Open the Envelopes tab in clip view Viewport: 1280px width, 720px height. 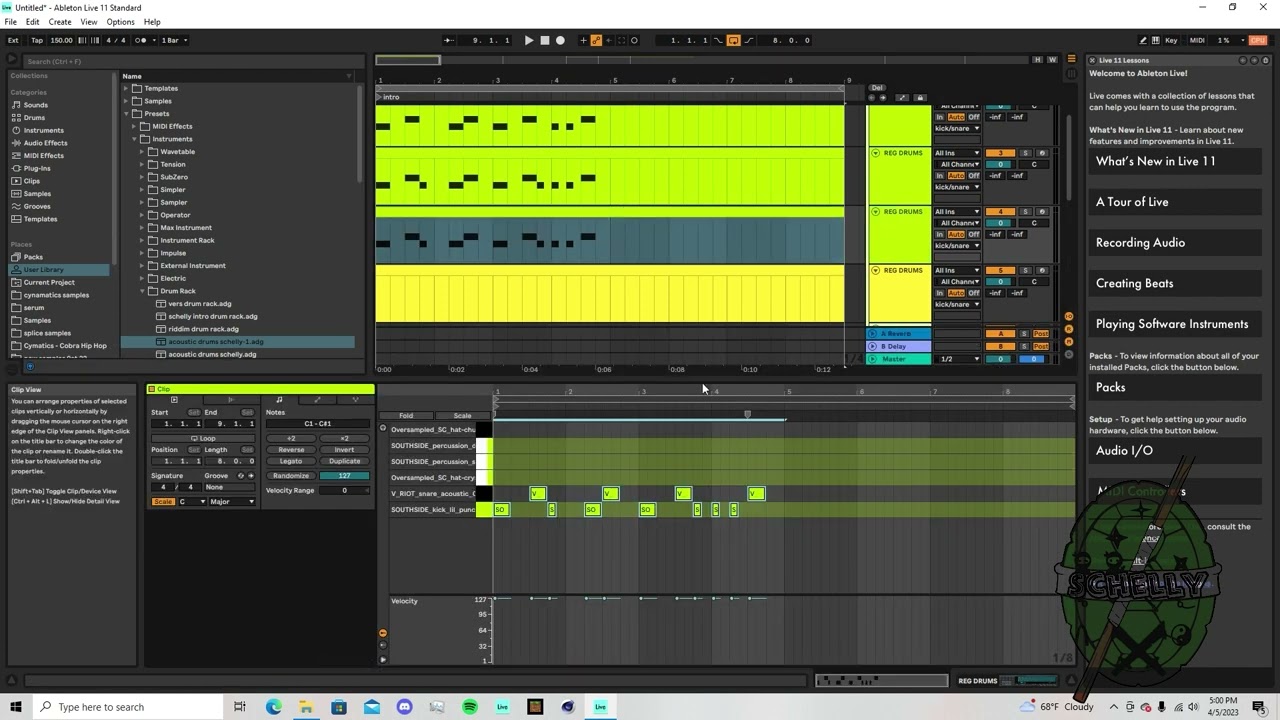pyautogui.click(x=317, y=400)
